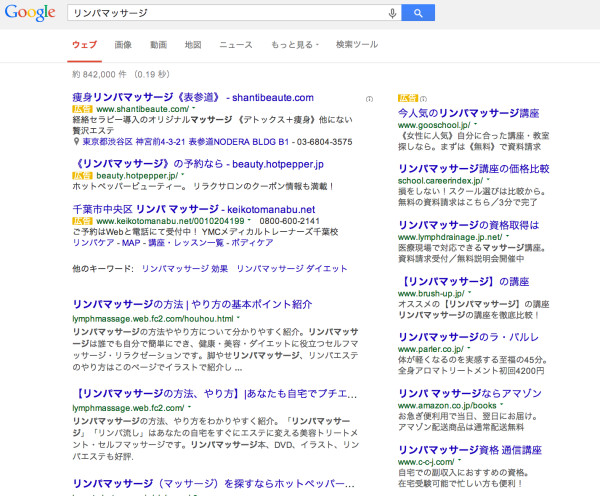Switch to the 動画 tab
Viewport: 600px width, 496px height.
coord(158,45)
